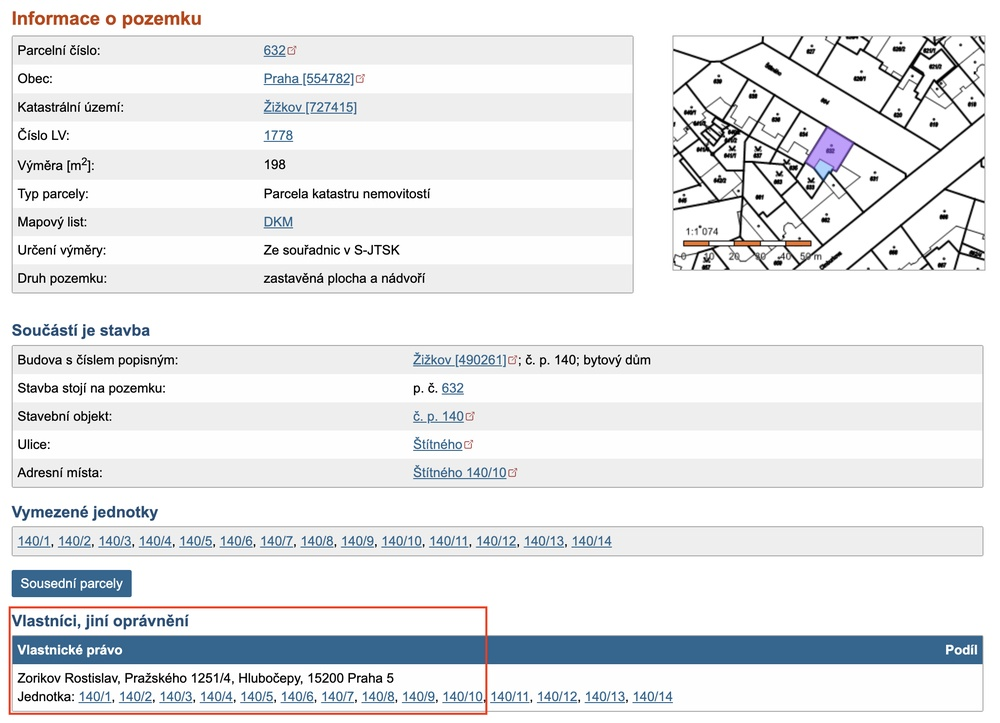Click external link icon beside Stavební objekt č. p. 140
Viewport: 1000px width, 723px height.
[470, 416]
